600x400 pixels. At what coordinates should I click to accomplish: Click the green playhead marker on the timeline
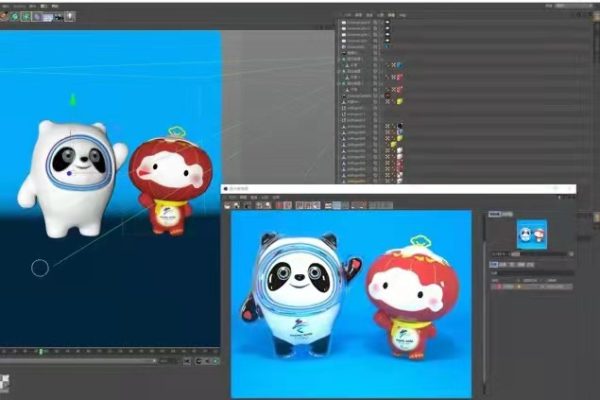pyautogui.click(x=41, y=351)
